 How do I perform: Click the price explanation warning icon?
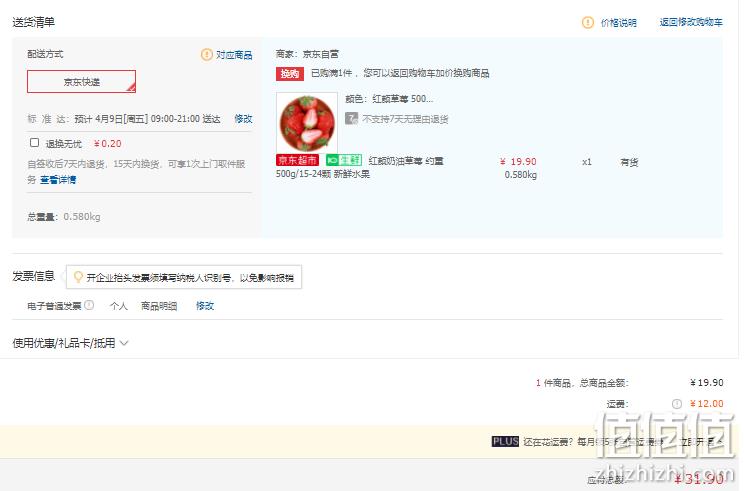coord(587,22)
